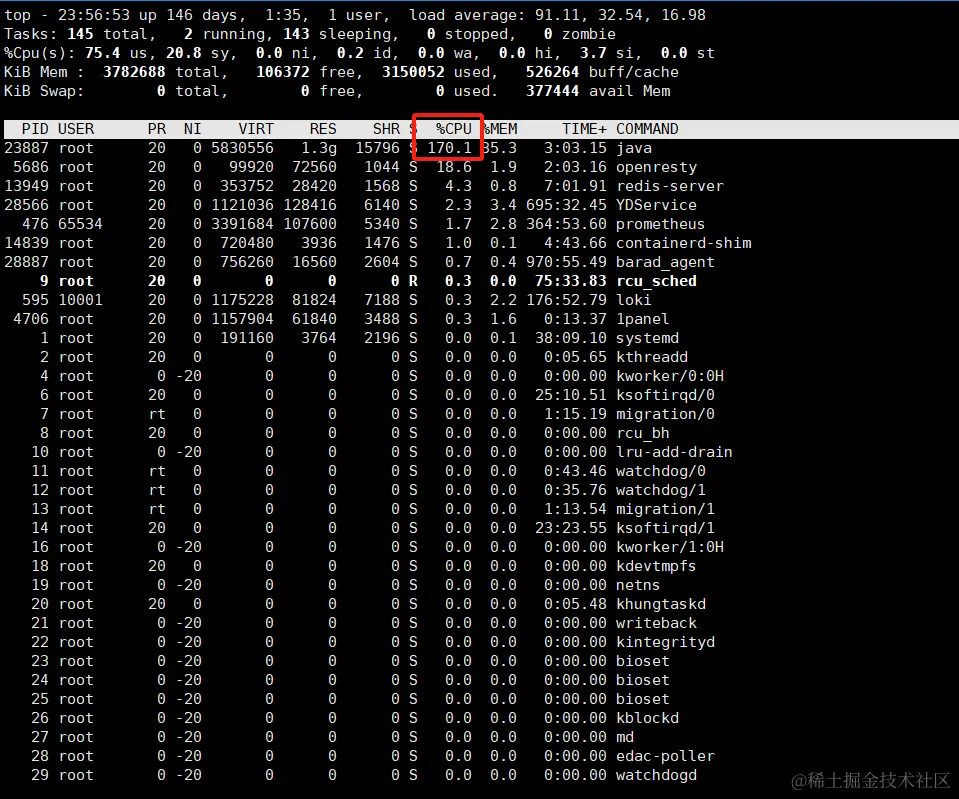Click the netns command
This screenshot has width=959, height=799.
pyautogui.click(x=638, y=584)
